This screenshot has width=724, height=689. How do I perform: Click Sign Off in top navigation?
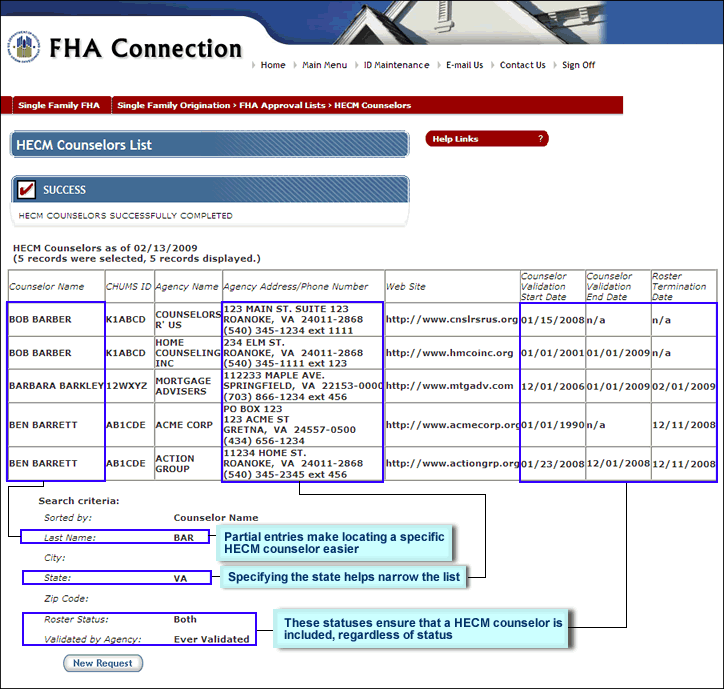point(579,65)
